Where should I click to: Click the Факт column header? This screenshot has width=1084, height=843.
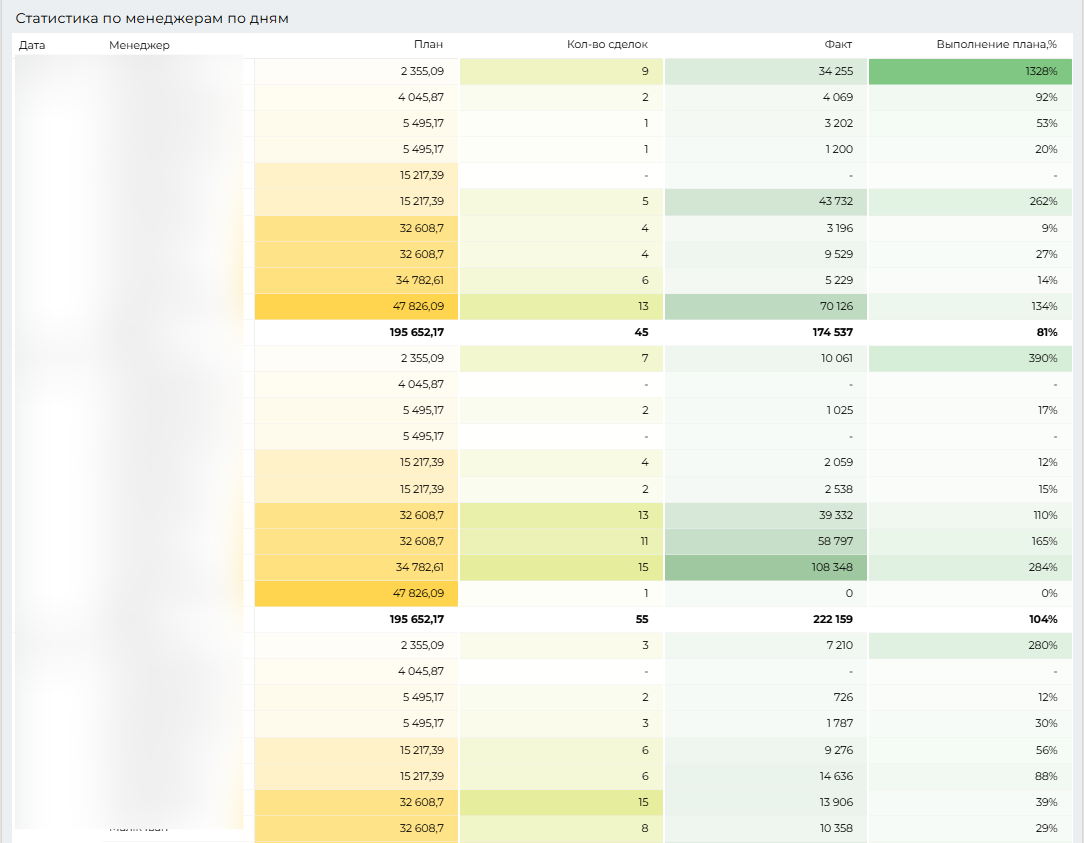[838, 45]
